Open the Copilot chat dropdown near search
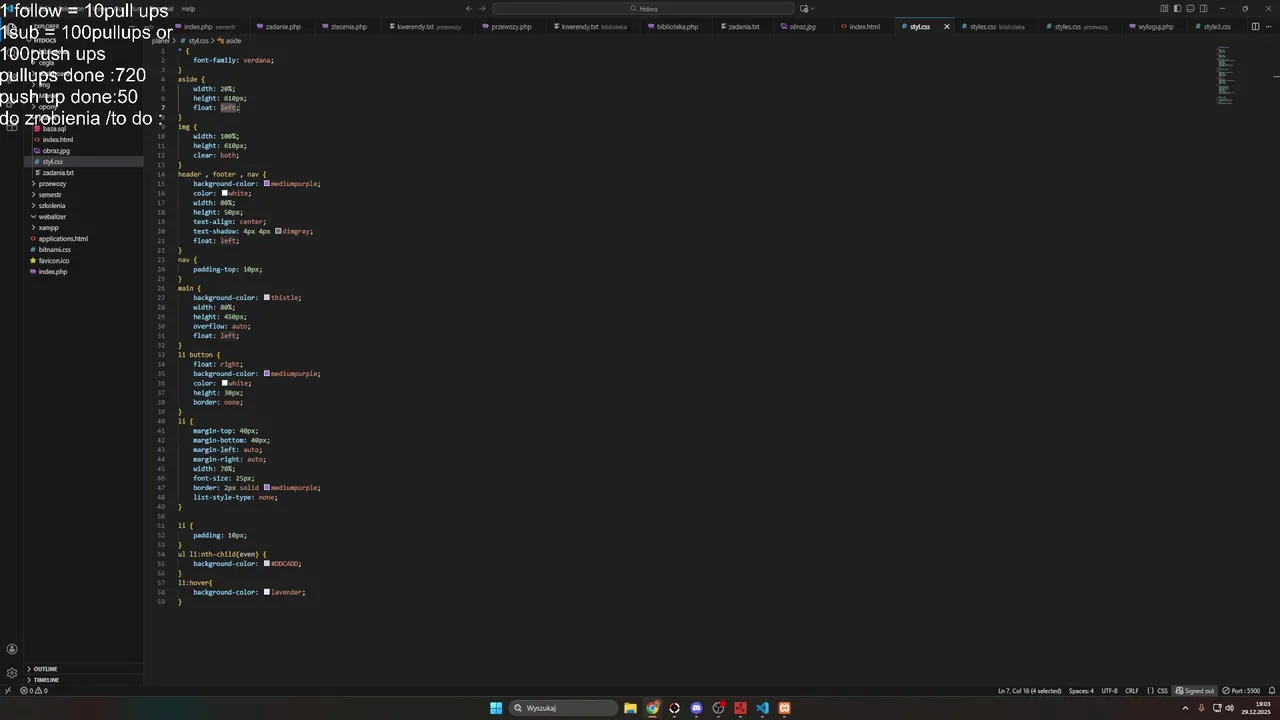The width and height of the screenshot is (1280, 720). pos(805,9)
